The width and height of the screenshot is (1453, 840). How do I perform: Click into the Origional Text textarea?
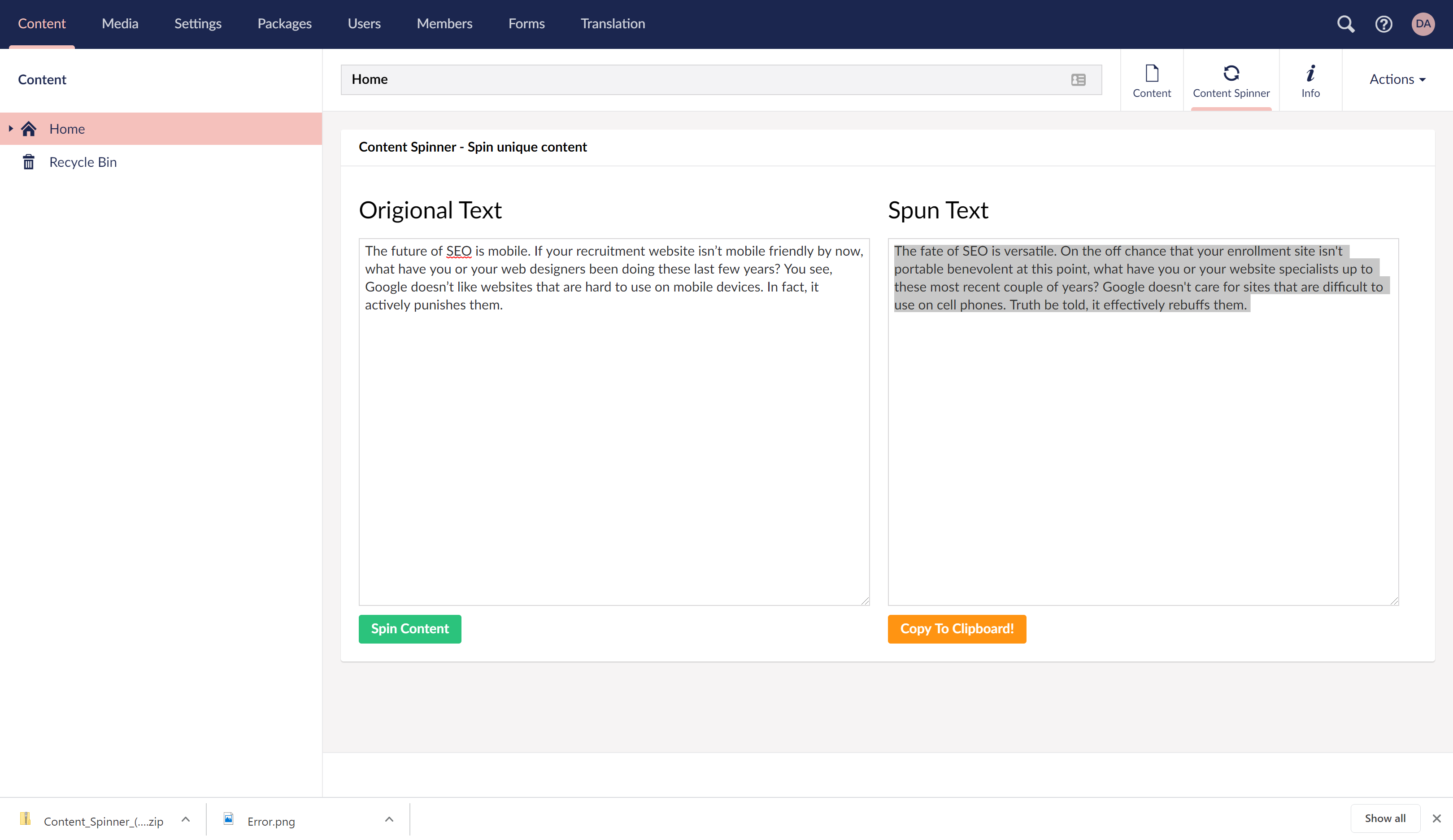[613, 450]
